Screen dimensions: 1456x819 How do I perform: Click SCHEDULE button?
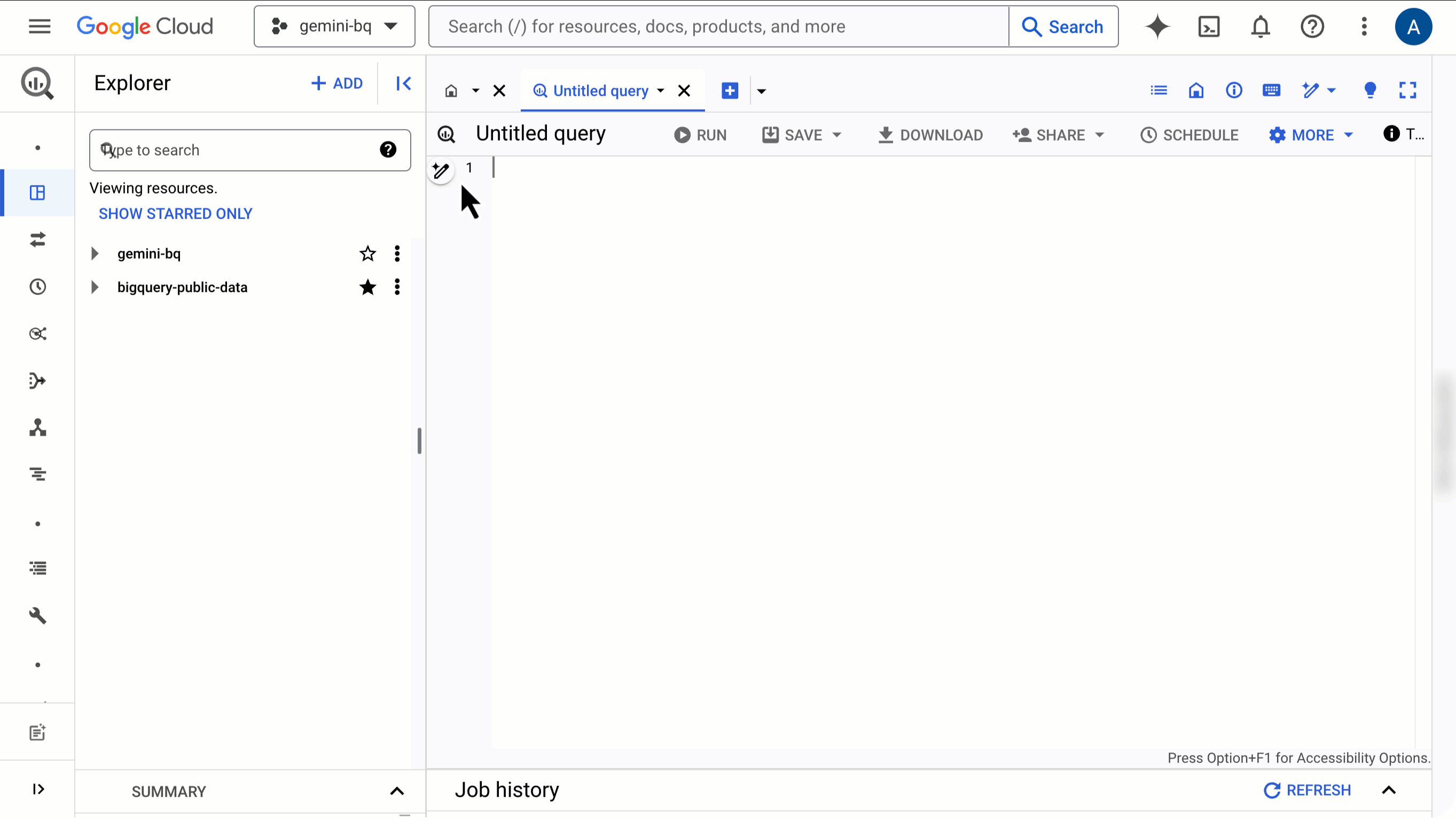(1189, 135)
